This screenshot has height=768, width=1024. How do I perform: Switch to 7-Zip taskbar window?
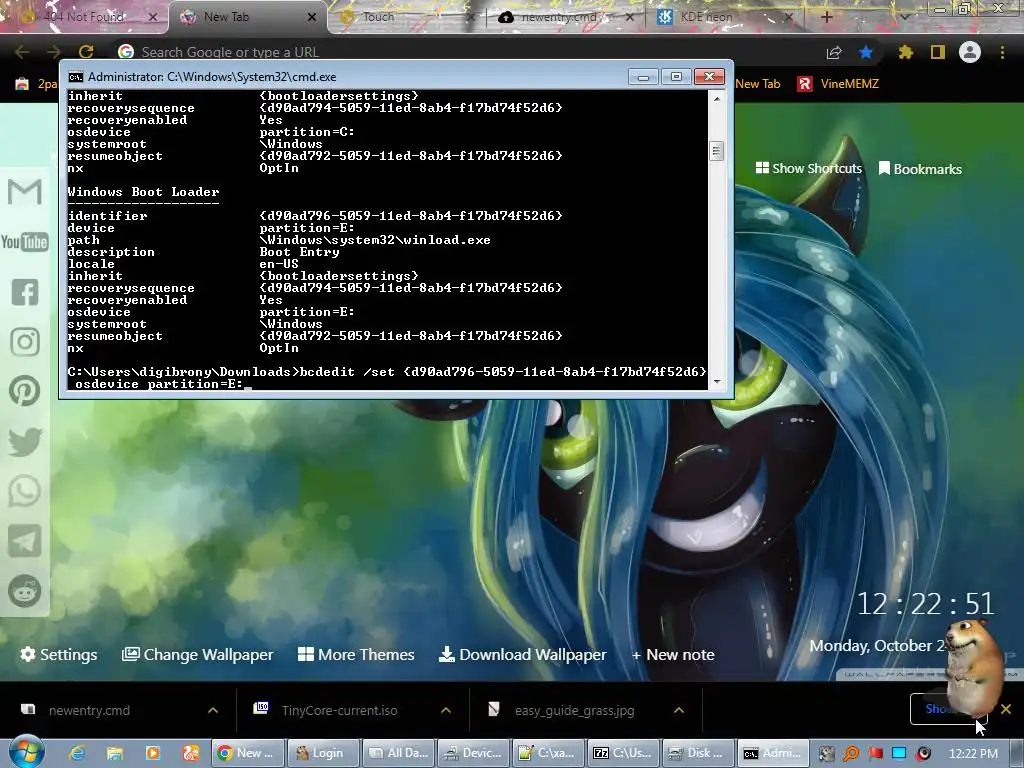tap(622, 753)
